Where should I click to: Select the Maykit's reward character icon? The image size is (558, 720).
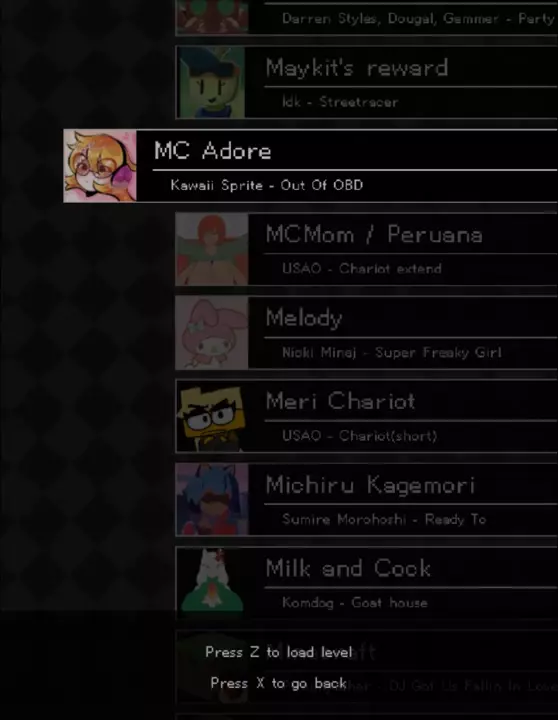click(x=212, y=82)
